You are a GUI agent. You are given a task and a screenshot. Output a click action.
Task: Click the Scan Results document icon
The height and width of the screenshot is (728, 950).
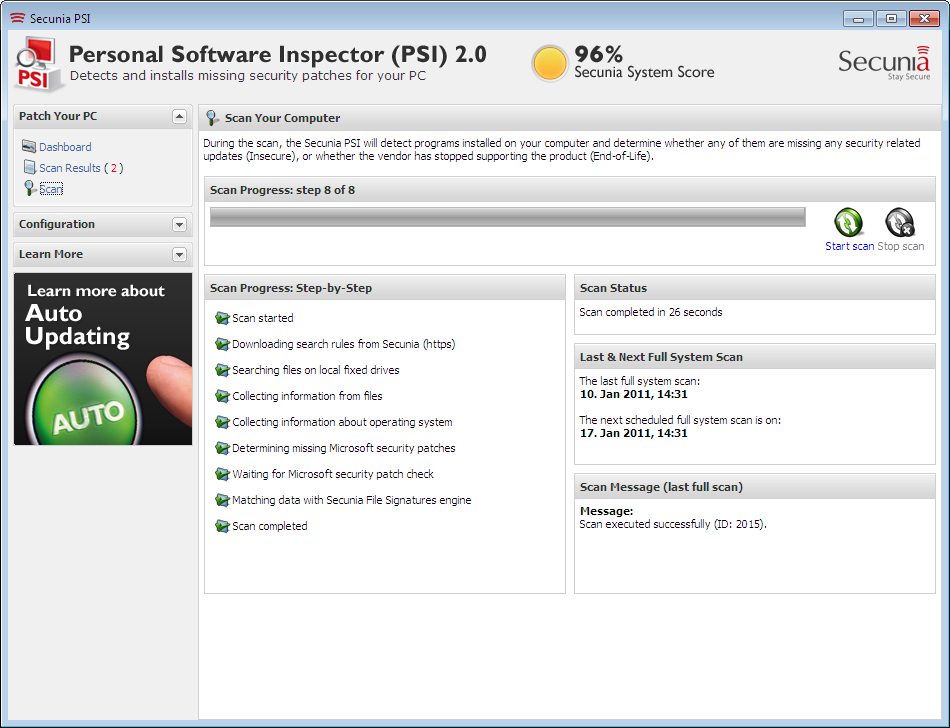tap(30, 167)
